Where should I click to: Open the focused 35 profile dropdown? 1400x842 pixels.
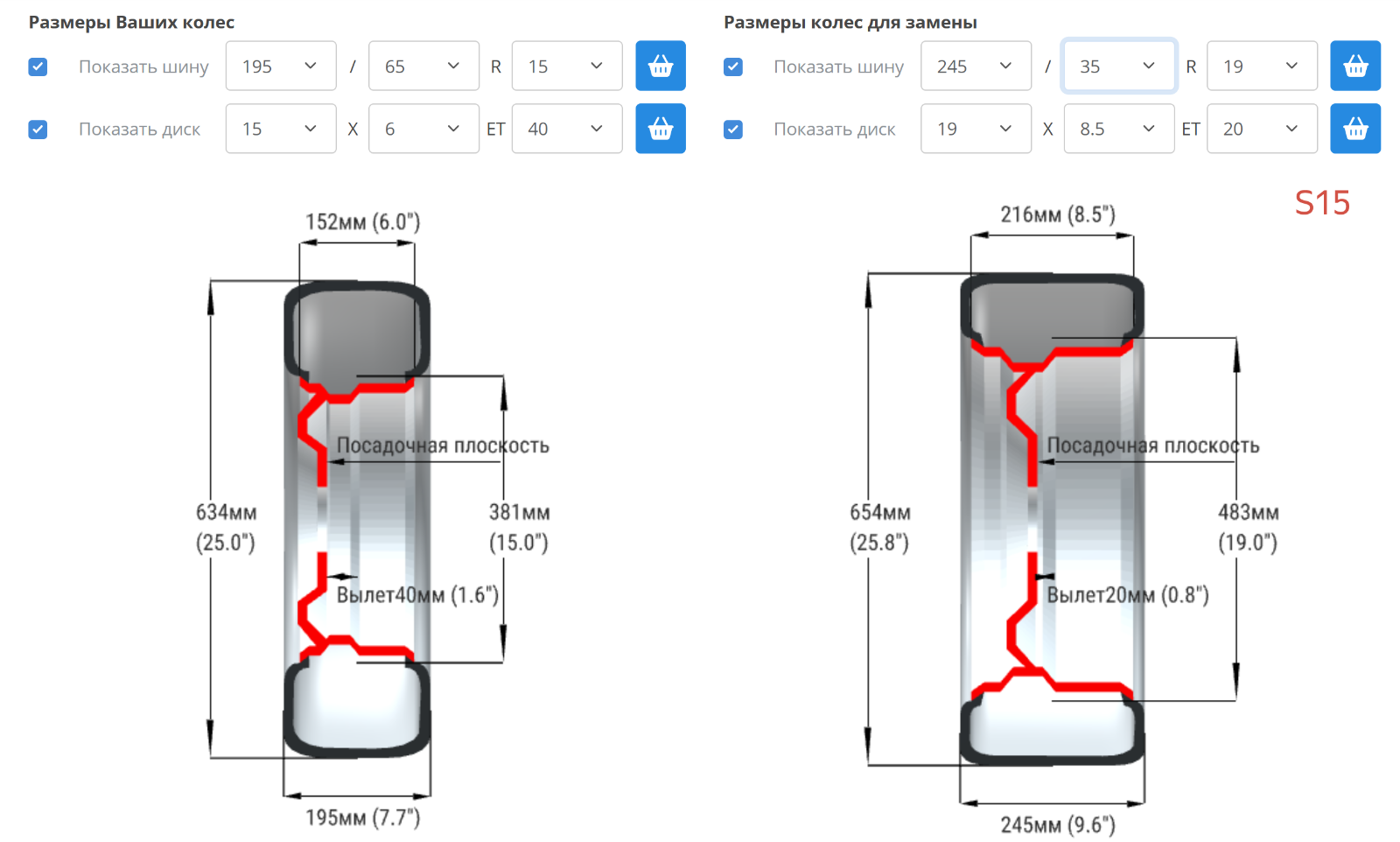(x=1118, y=66)
